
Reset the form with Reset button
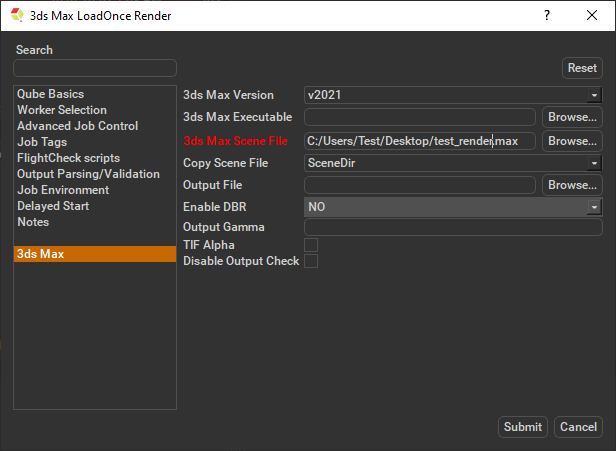582,68
